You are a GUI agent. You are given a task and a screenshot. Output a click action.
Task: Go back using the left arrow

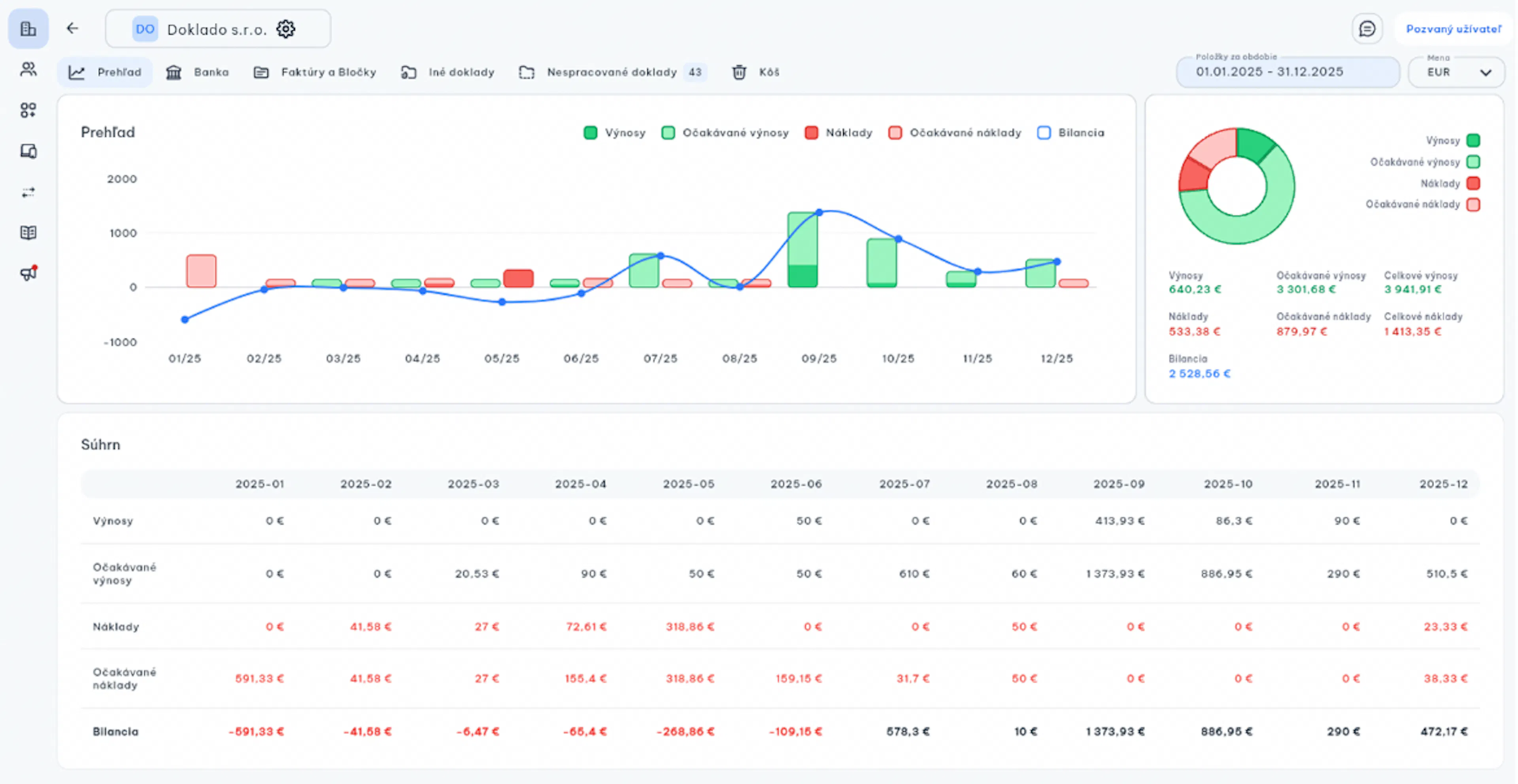72,28
